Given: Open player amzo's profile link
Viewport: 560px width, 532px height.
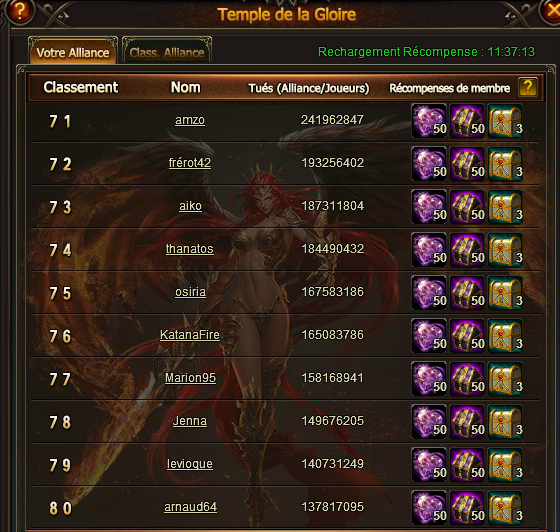Looking at the screenshot, I should point(190,120).
